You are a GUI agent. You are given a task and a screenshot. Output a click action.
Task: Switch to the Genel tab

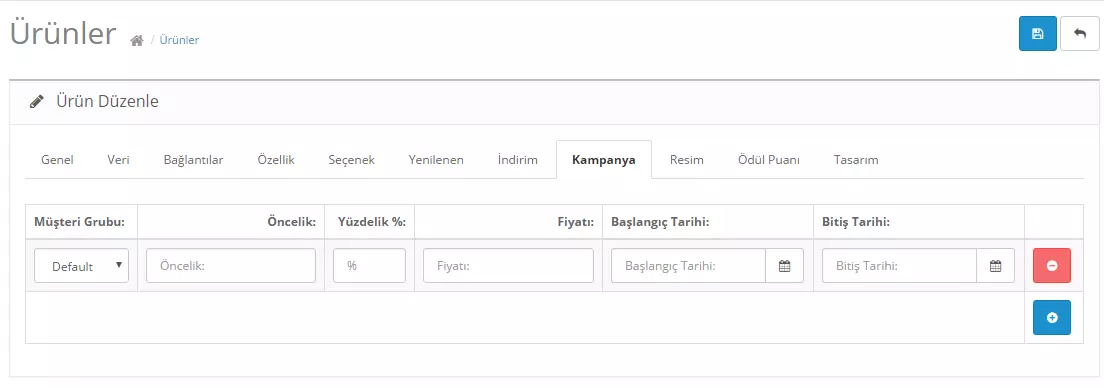click(57, 160)
